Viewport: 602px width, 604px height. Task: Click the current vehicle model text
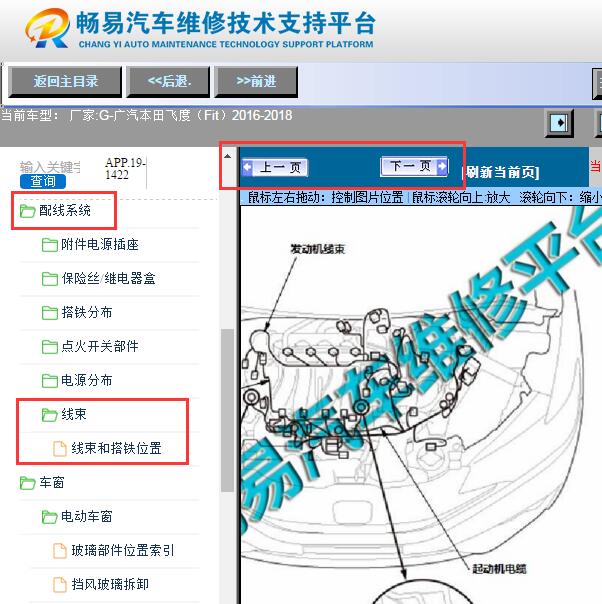click(147, 116)
